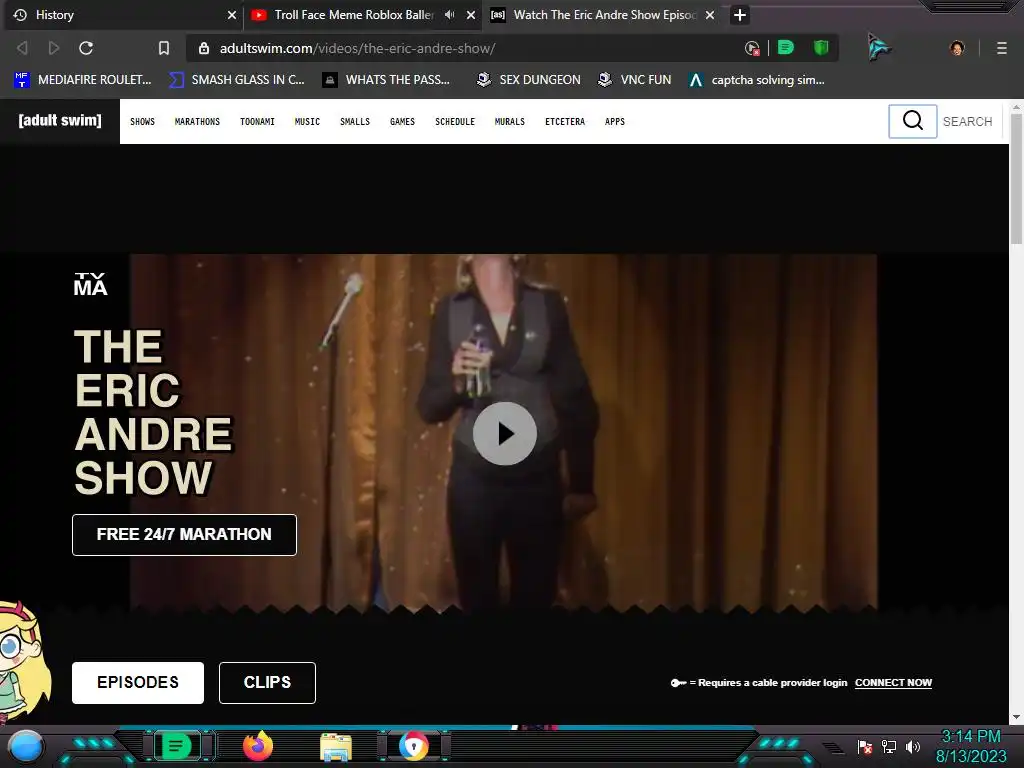Go back with the browser back arrow
Screen dimensions: 1024x768
tap(22, 48)
